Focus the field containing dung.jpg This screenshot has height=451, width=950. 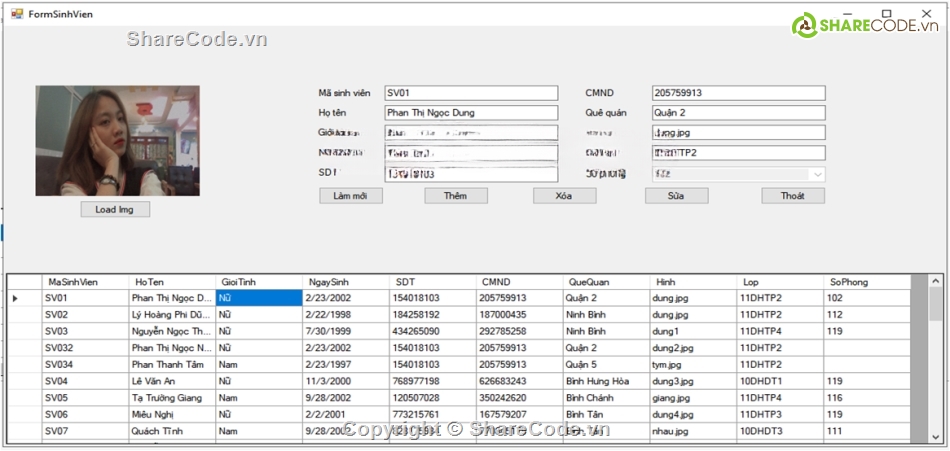[x=739, y=133]
